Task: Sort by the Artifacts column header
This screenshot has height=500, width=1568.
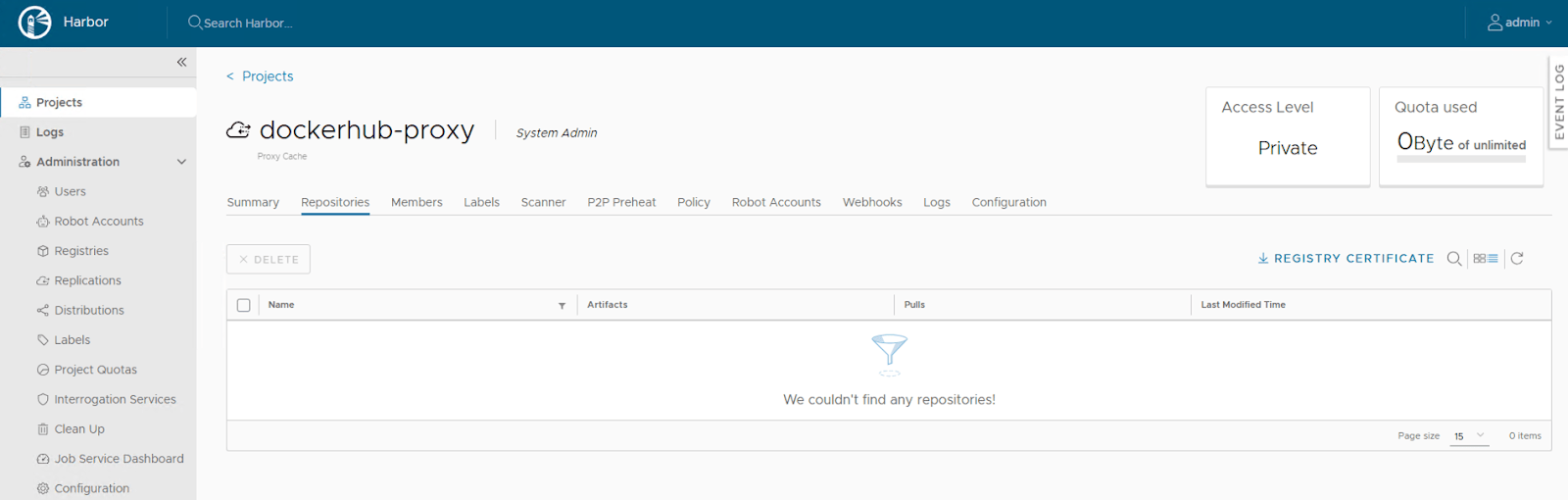Action: (x=608, y=305)
